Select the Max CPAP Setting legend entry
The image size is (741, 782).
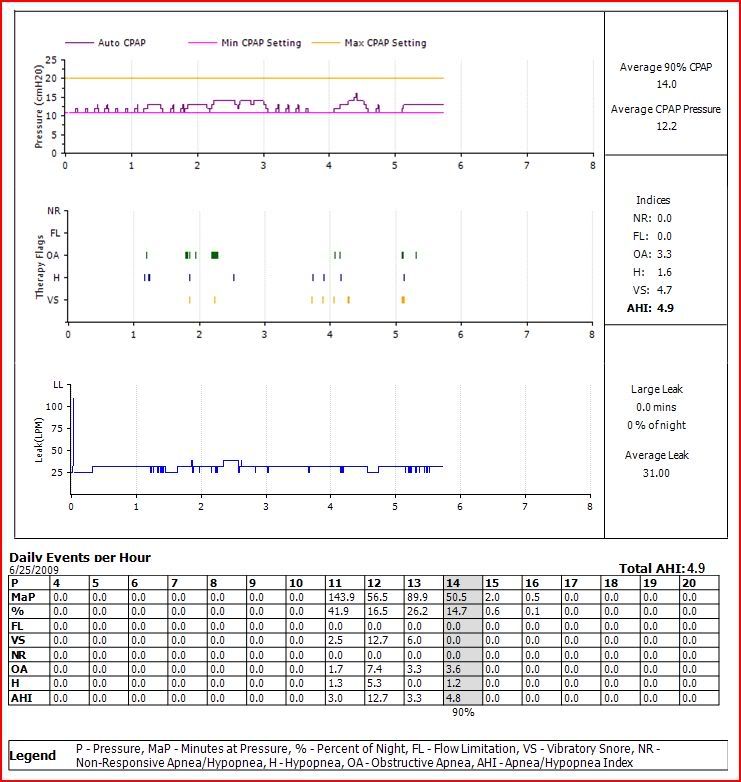pyautogui.click(x=384, y=43)
